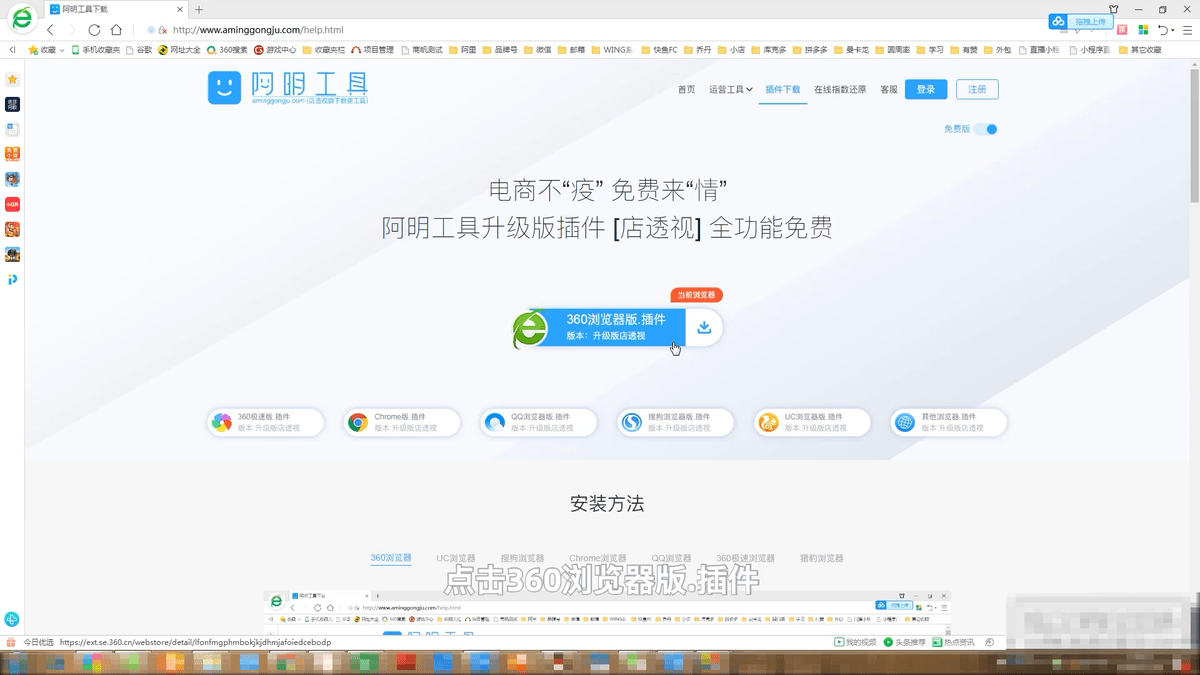This screenshot has height=675, width=1200.
Task: Open the browser hamburger main menu
Action: [1189, 30]
